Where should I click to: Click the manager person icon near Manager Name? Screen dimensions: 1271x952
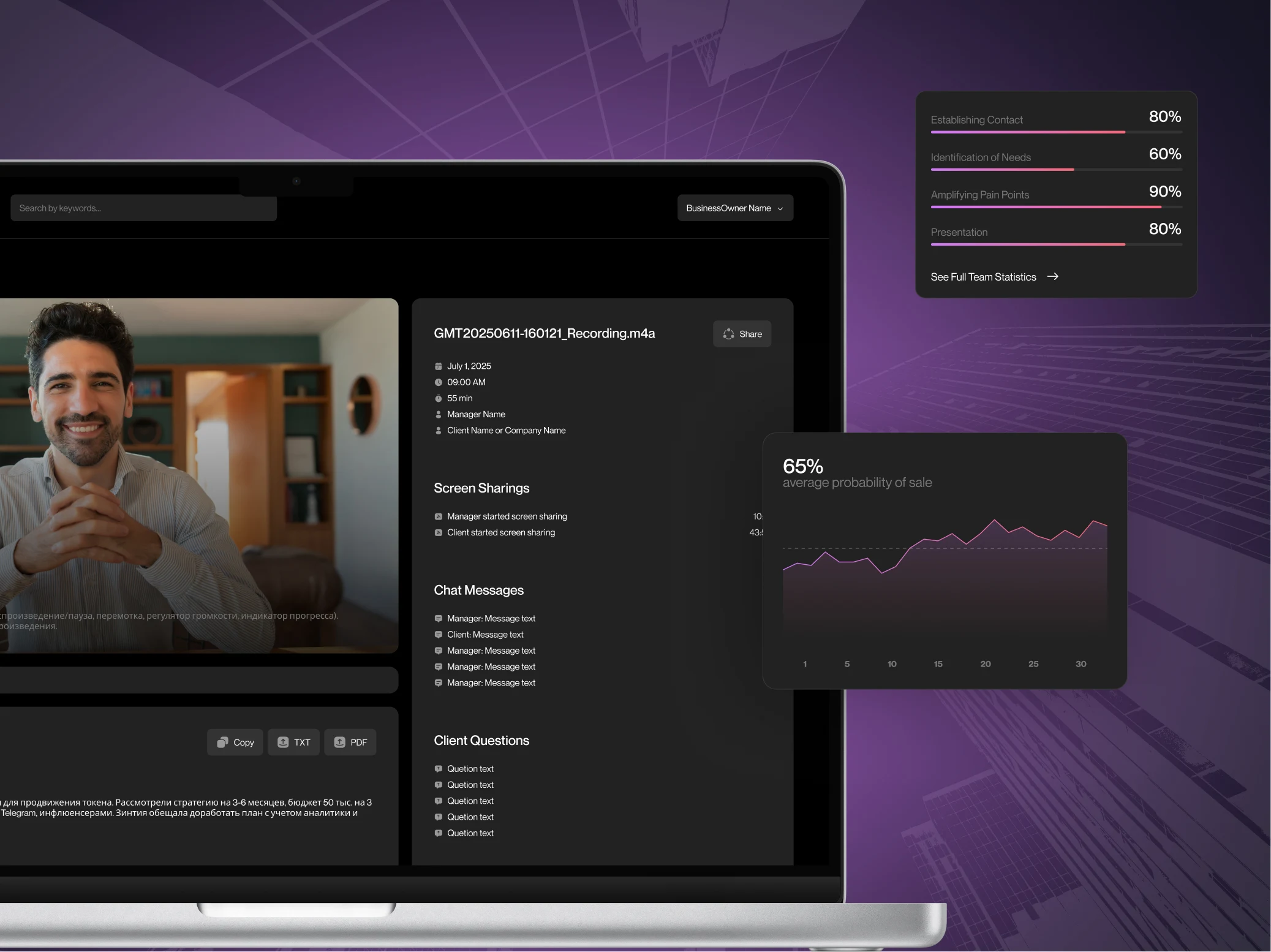[438, 414]
